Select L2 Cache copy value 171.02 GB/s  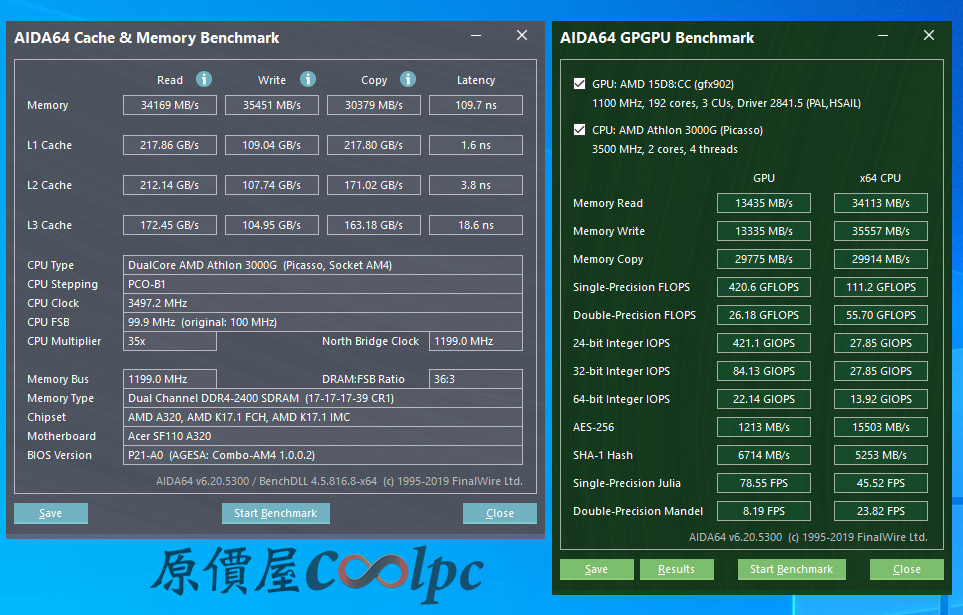coord(374,185)
